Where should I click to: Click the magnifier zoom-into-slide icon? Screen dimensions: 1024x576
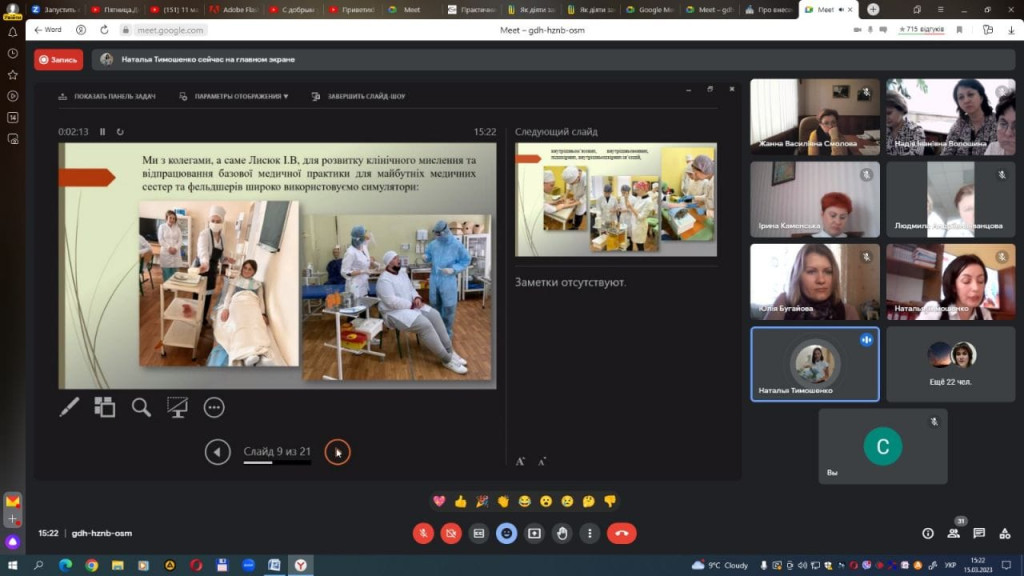[141, 407]
